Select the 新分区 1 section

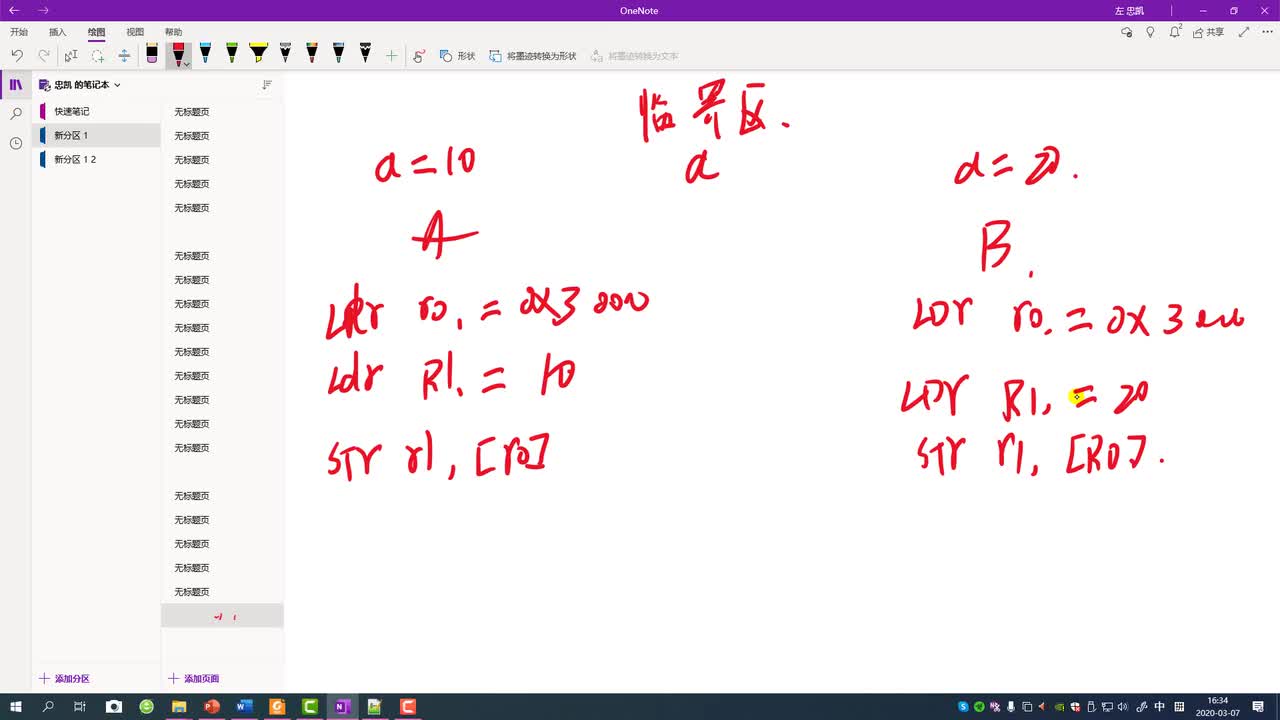[x=98, y=135]
